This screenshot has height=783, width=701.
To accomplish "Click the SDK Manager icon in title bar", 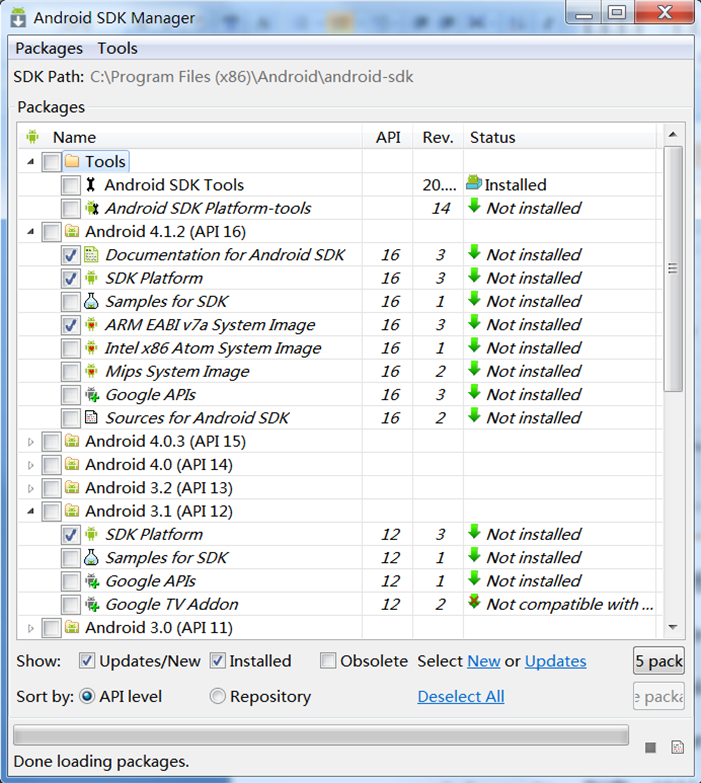I will point(18,17).
